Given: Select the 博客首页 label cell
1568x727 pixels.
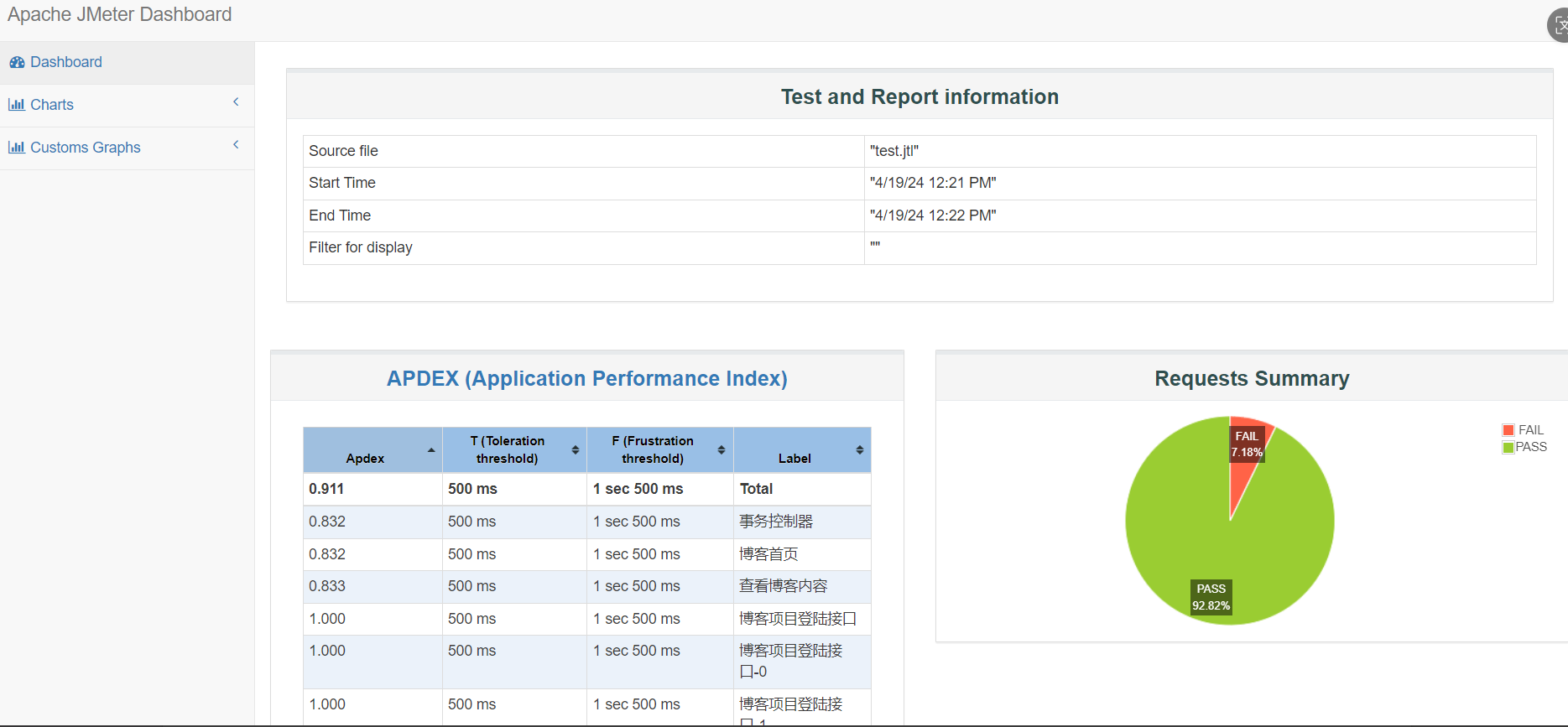Looking at the screenshot, I should 802,554.
